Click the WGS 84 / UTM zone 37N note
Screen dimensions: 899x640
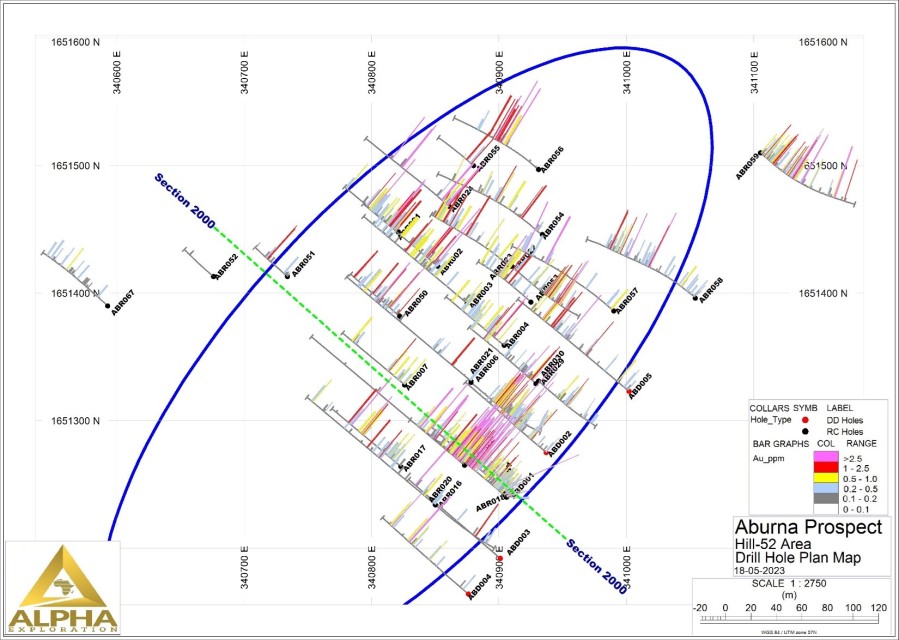pos(789,631)
